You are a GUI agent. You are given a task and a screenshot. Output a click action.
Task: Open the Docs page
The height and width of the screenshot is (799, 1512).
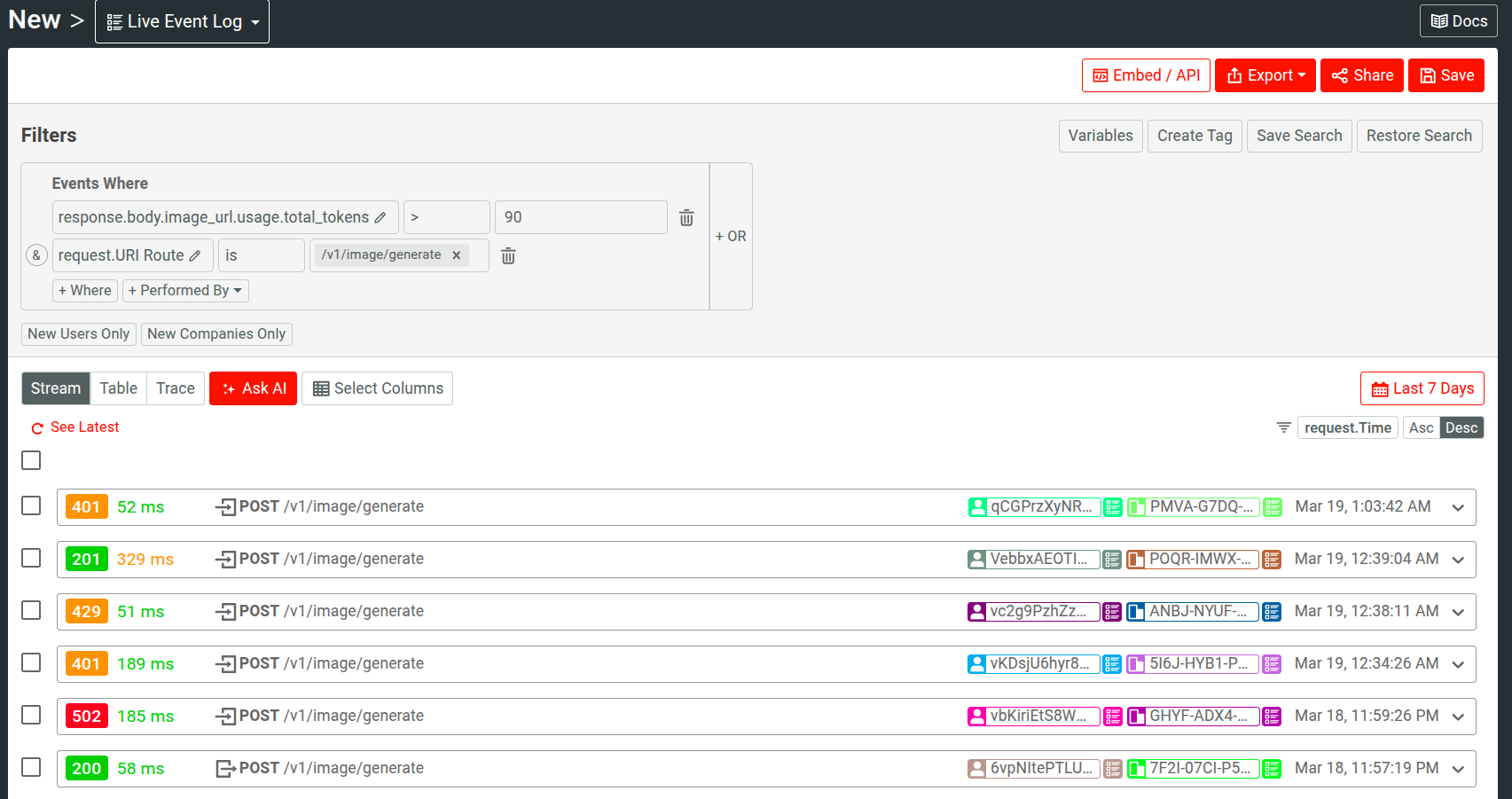pyautogui.click(x=1458, y=20)
